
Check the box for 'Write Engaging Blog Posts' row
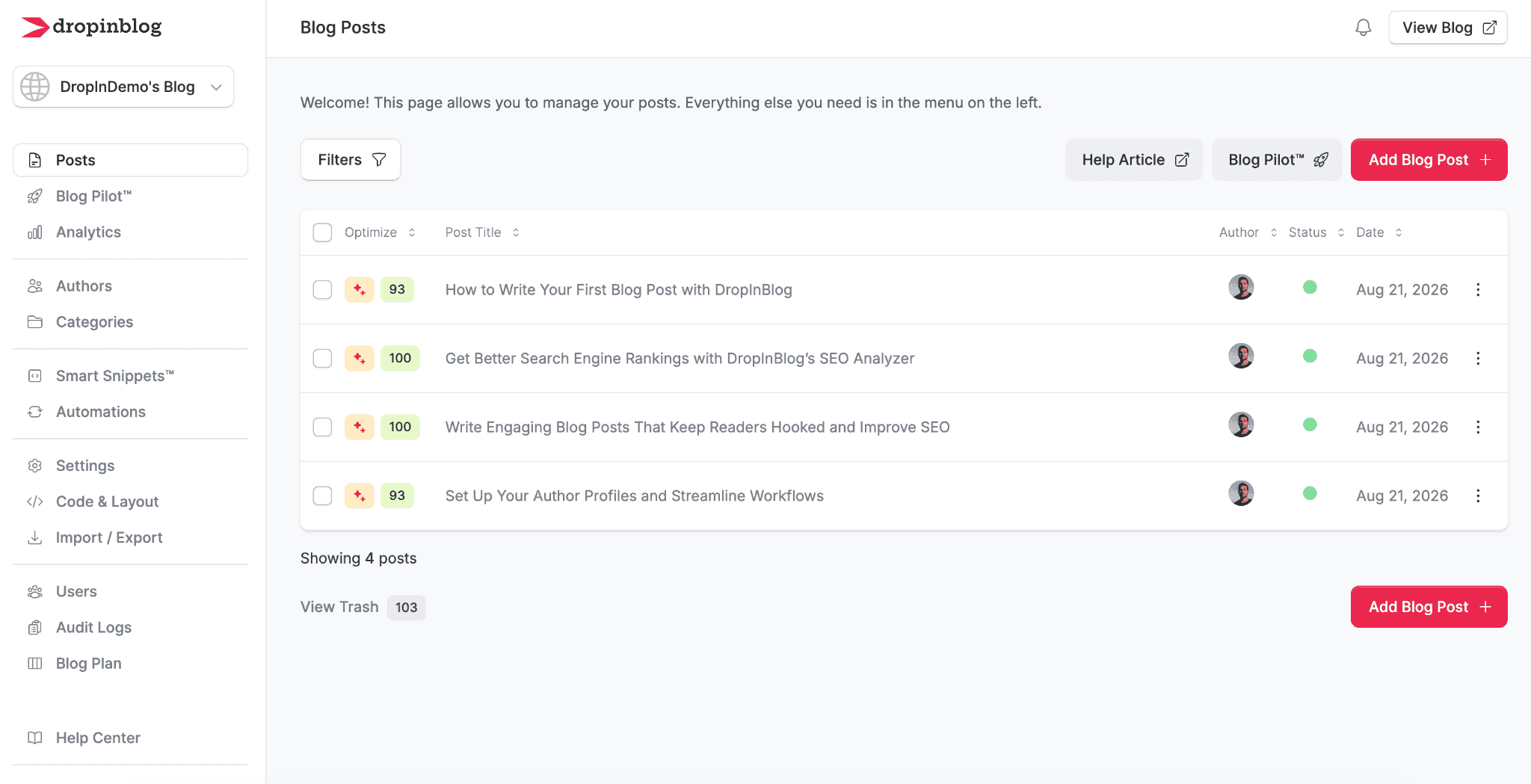322,427
